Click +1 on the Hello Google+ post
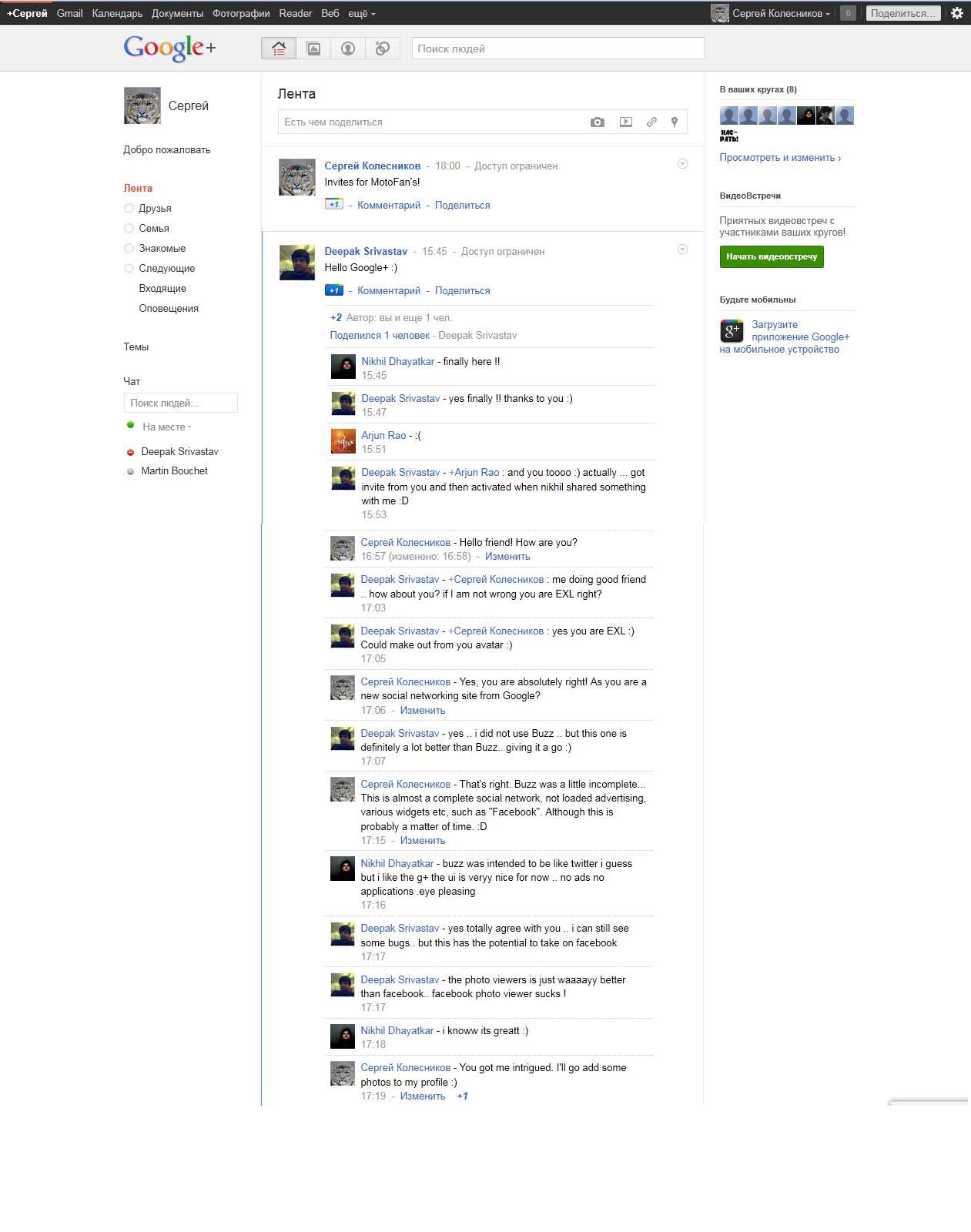This screenshot has height=1232, width=971. point(333,290)
